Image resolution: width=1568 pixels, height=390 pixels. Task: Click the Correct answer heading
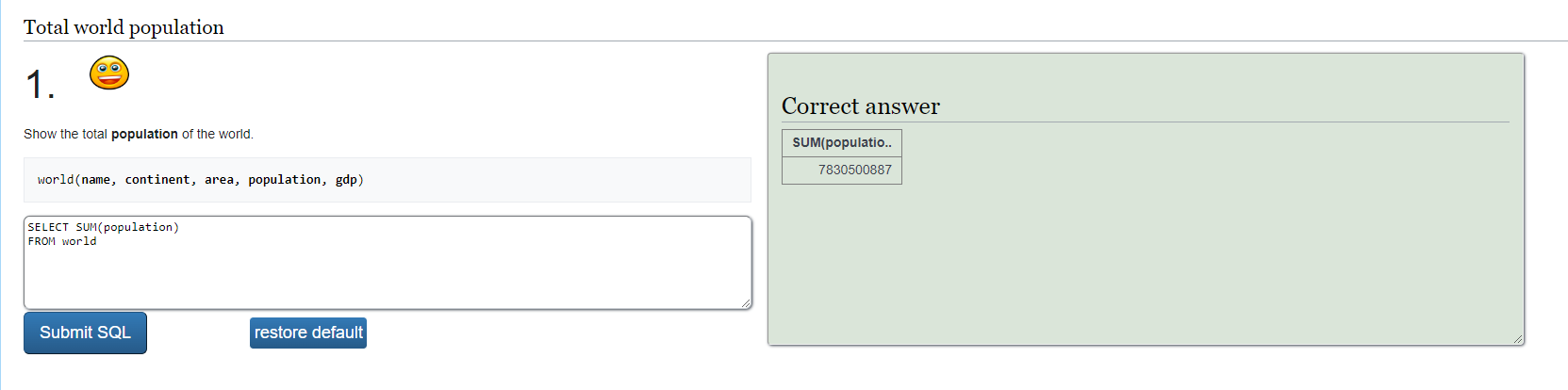click(x=861, y=106)
